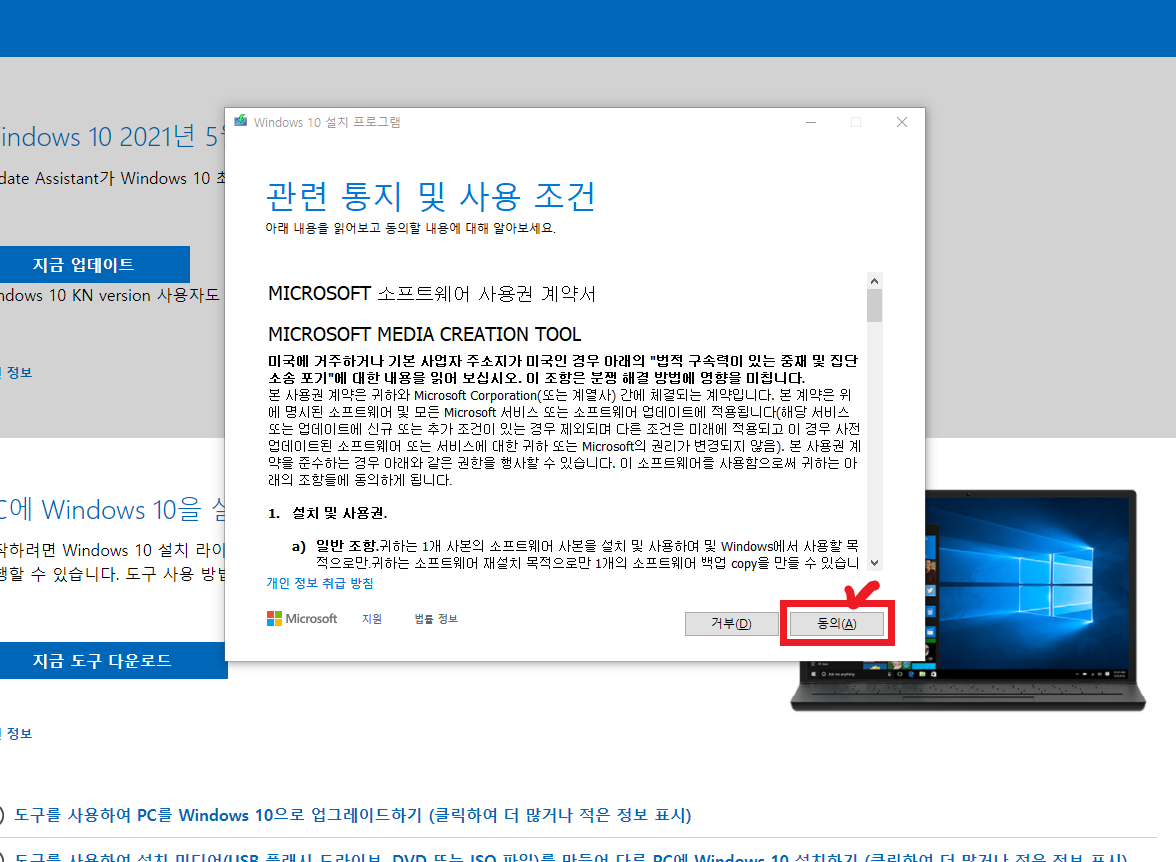Minimize the Windows 10 setup dialog
The image size is (1176, 862).
tap(811, 122)
